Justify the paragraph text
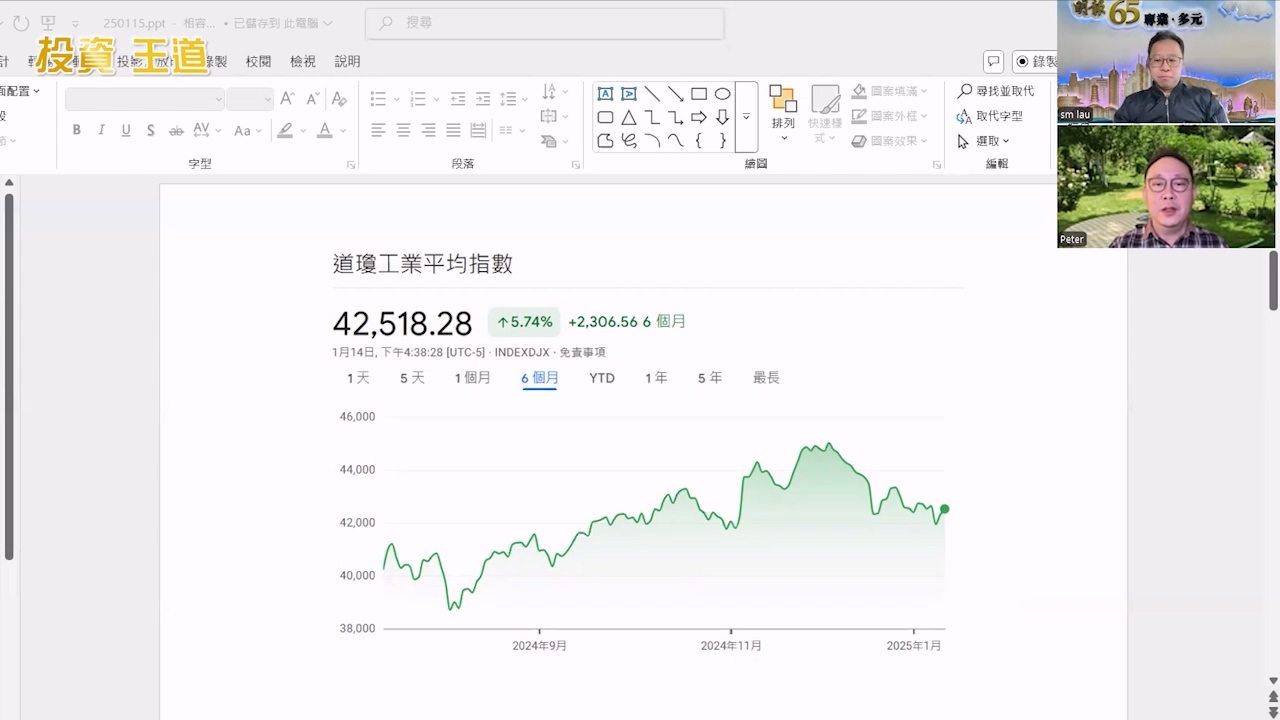Image resolution: width=1280 pixels, height=720 pixels. point(453,130)
